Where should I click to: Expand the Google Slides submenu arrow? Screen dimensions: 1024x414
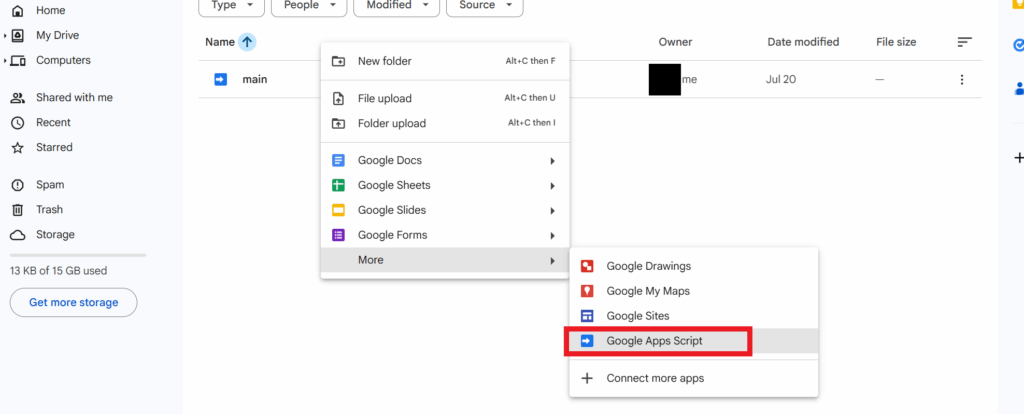[552, 211]
